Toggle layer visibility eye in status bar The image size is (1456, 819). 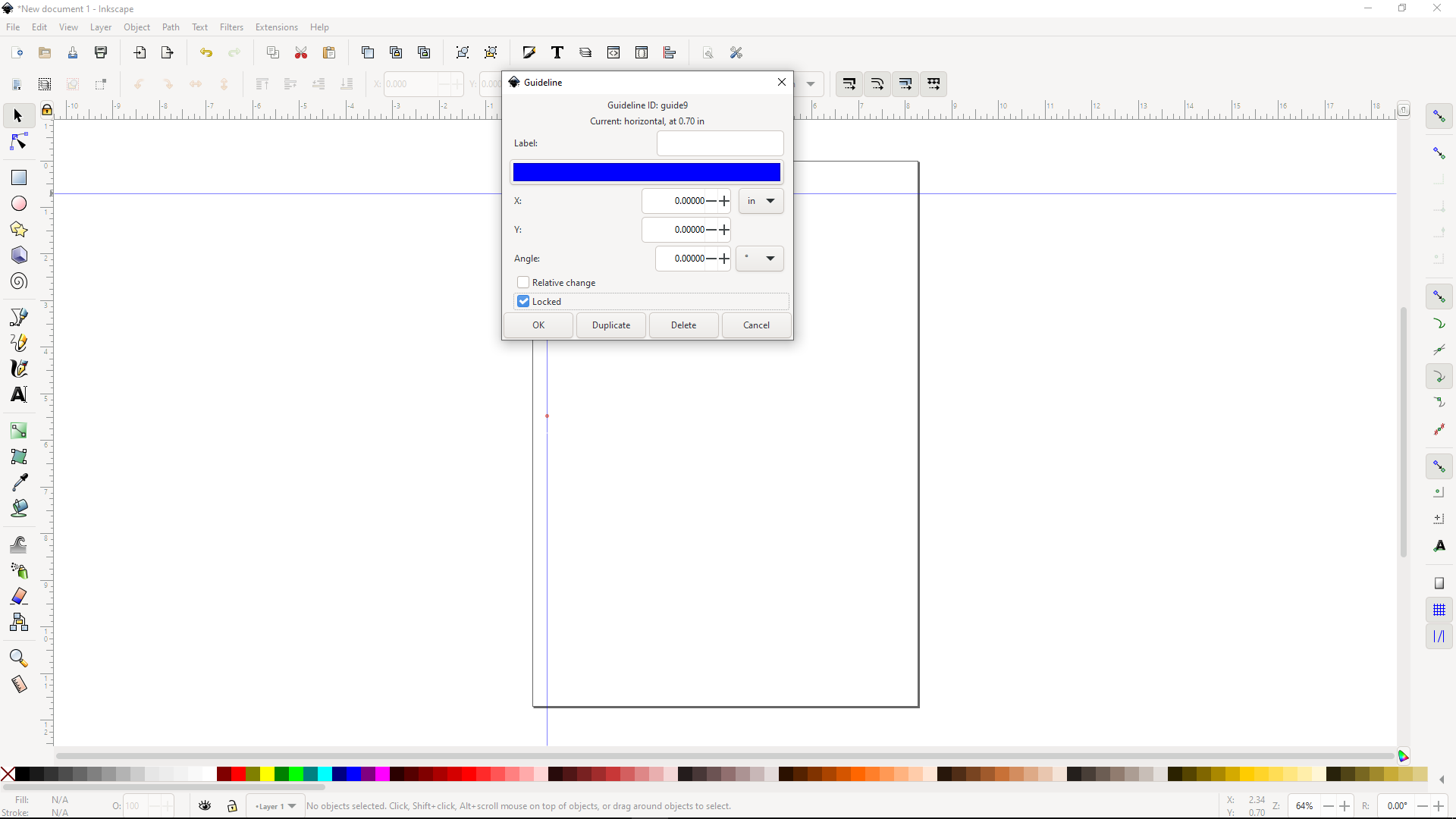pyautogui.click(x=205, y=806)
